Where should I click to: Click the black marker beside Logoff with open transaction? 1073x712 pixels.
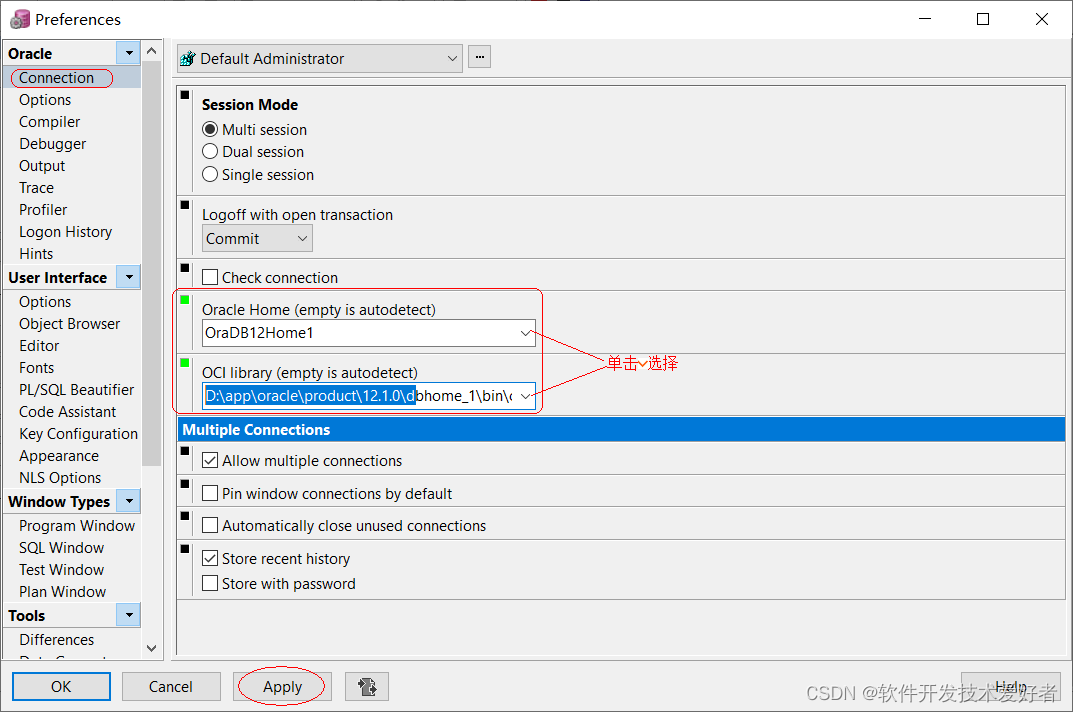185,205
